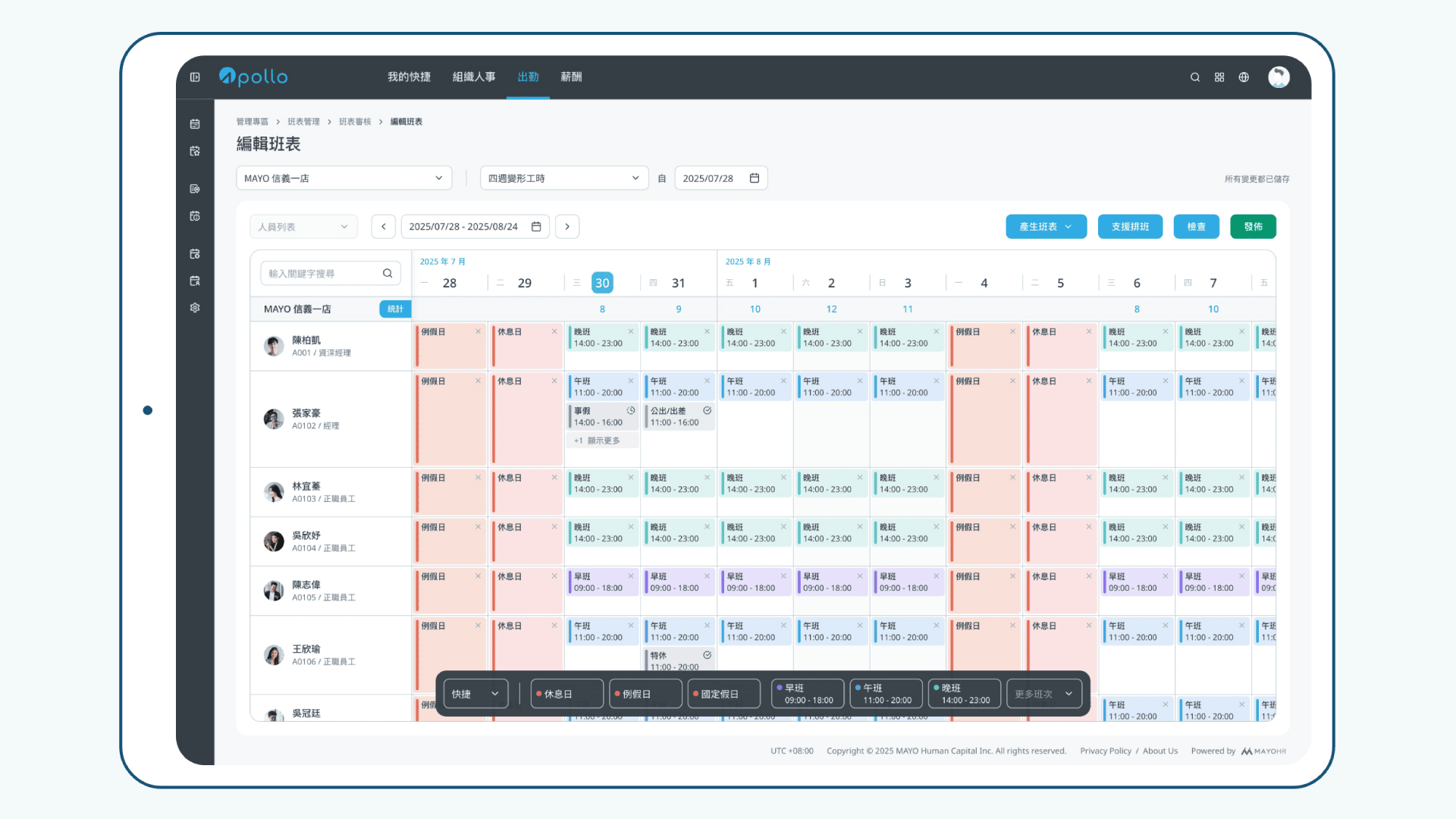Switch to the 薪酬 menu tab
This screenshot has height=819, width=1456.
tap(571, 77)
